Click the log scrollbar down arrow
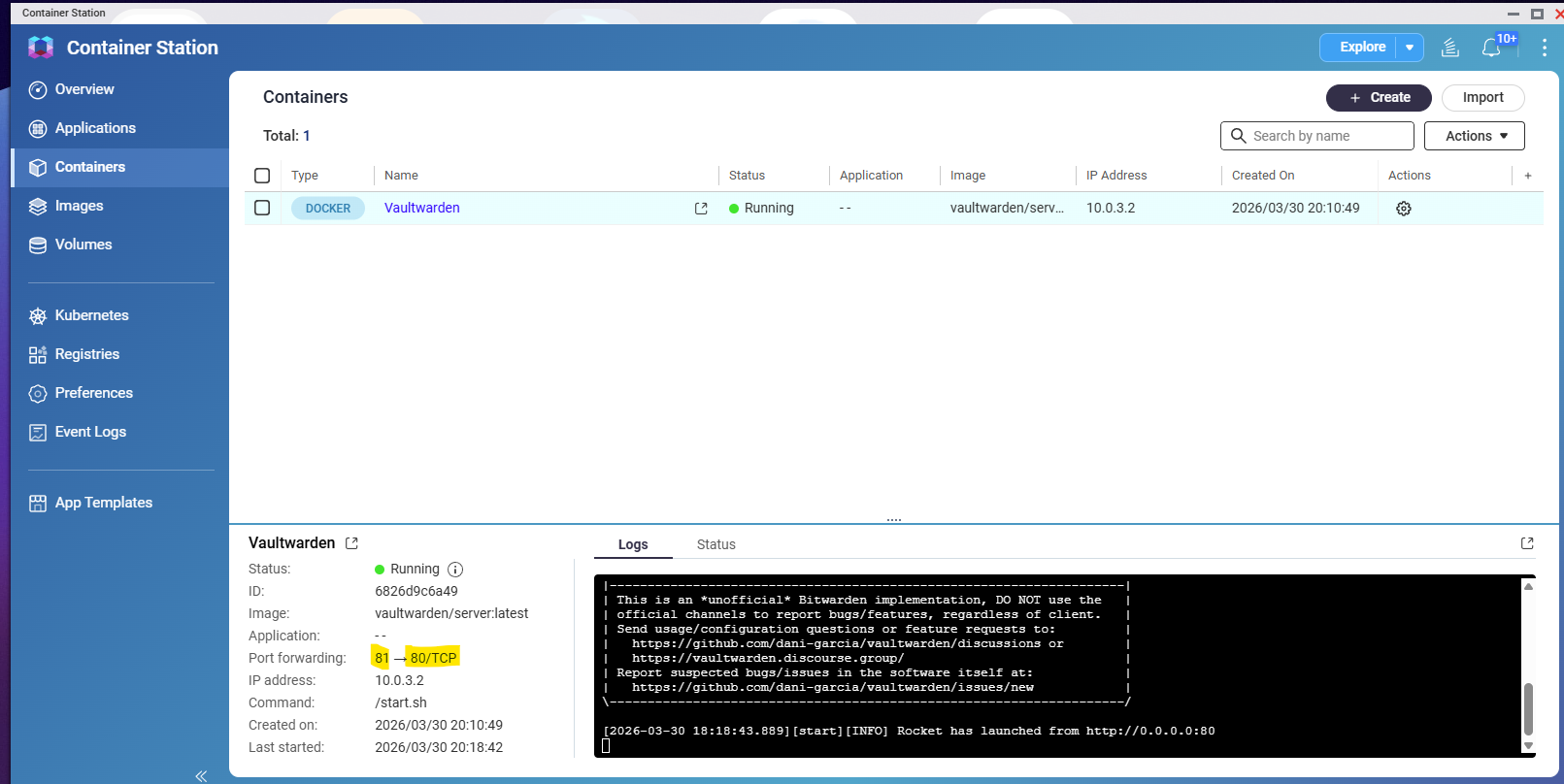Image resolution: width=1564 pixels, height=784 pixels. click(x=1528, y=746)
